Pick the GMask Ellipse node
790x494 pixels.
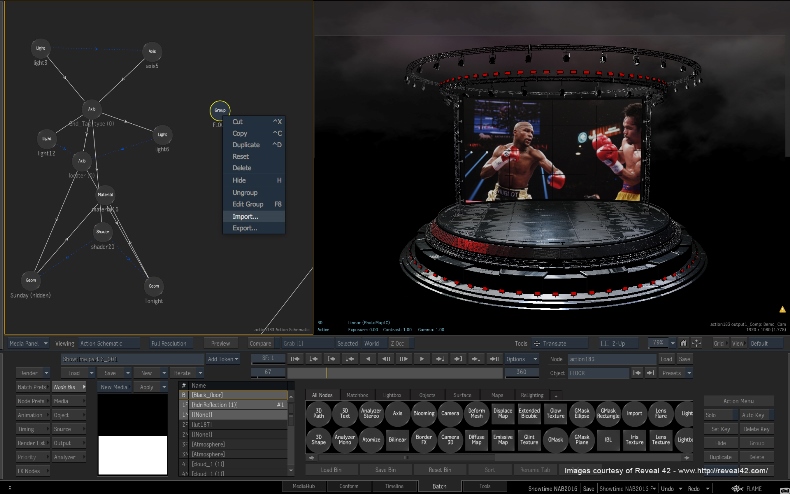pyautogui.click(x=581, y=413)
